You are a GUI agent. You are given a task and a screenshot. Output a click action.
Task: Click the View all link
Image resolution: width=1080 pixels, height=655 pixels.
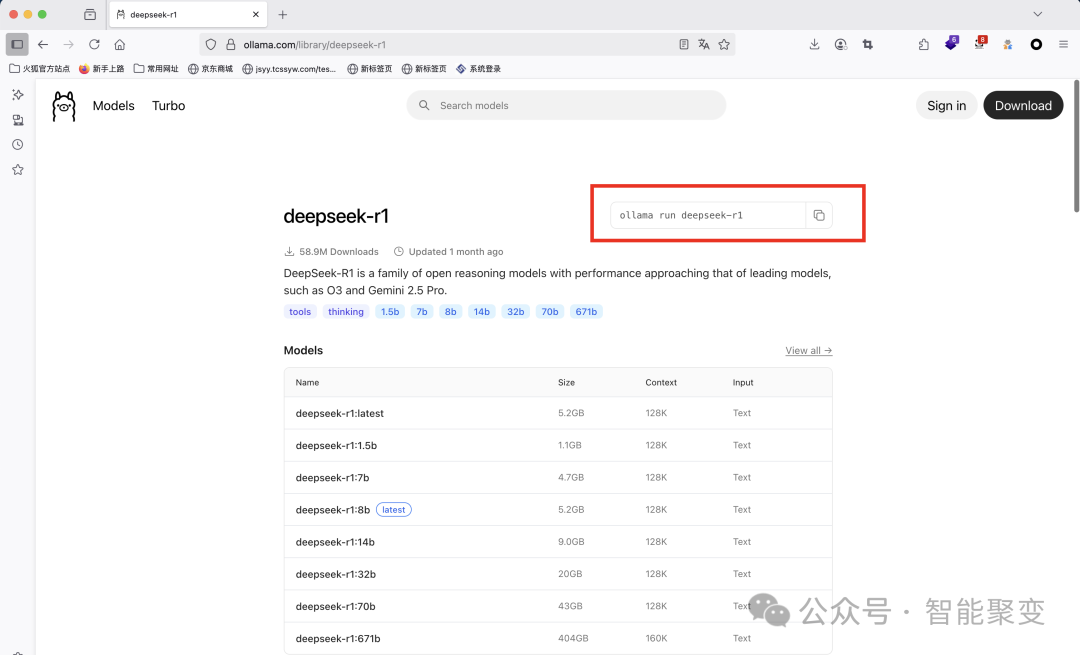809,351
